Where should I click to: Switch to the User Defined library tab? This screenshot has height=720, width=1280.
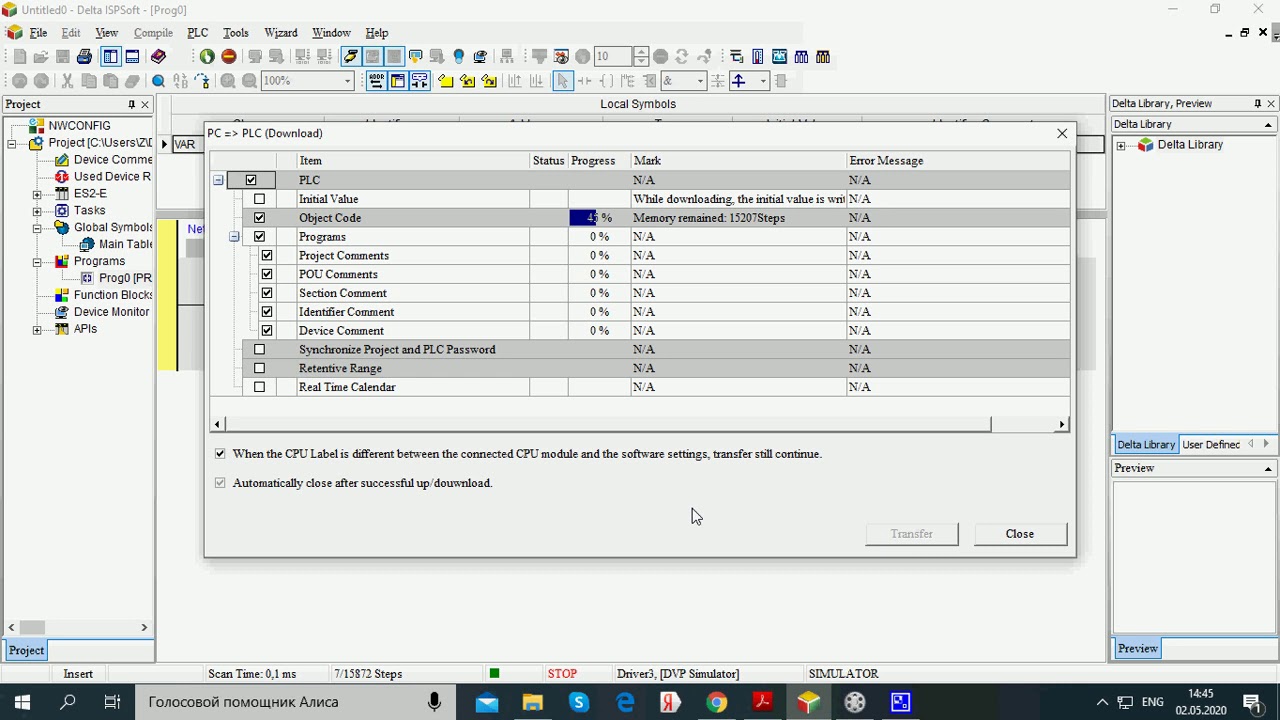[1211, 445]
